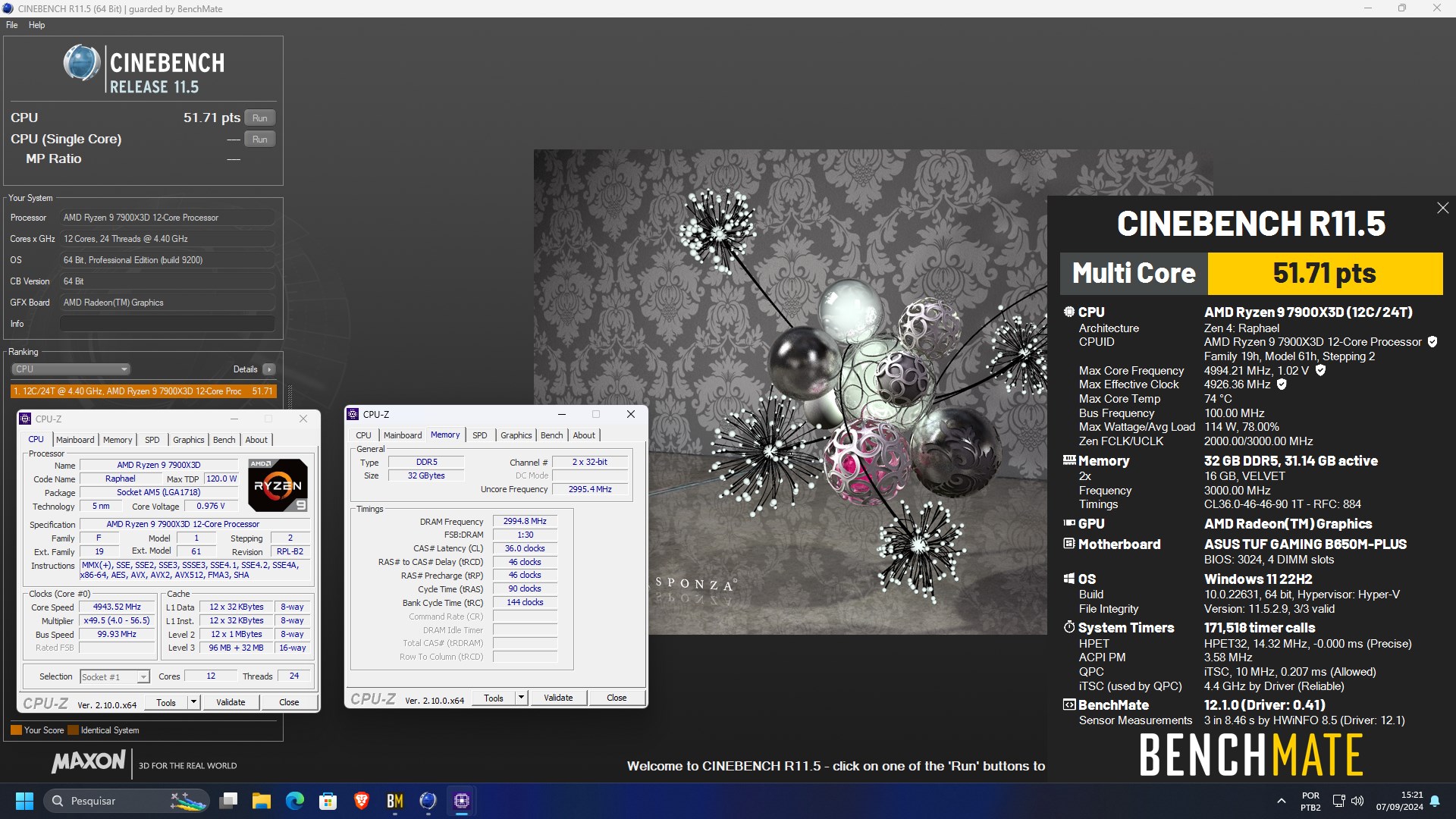
Task: Open About tab in left CPU-Z
Action: point(256,440)
